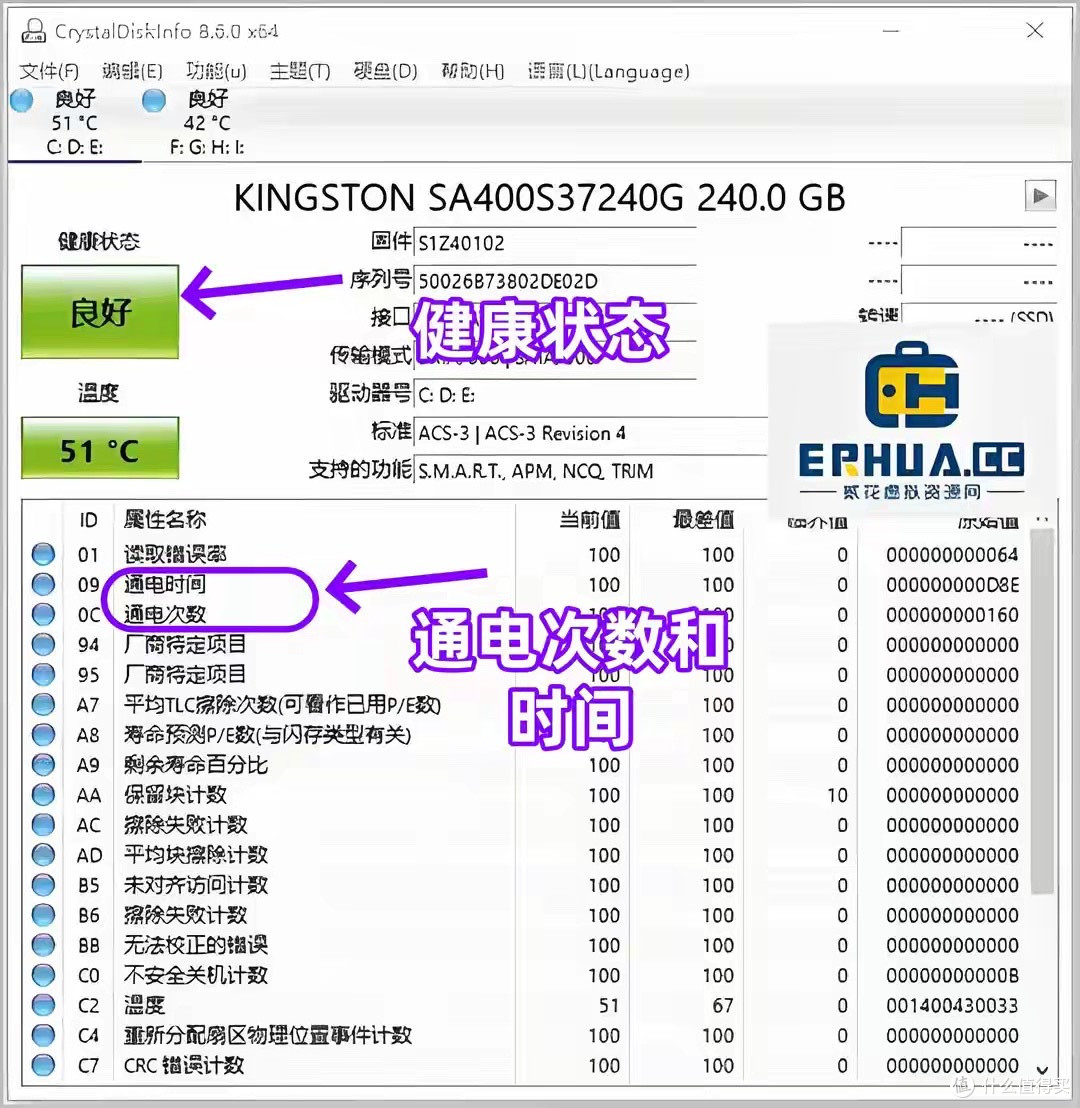The width and height of the screenshot is (1080, 1108).
Task: Click the status icon for A9 剩余寿命百分比
Action: pos(43,765)
